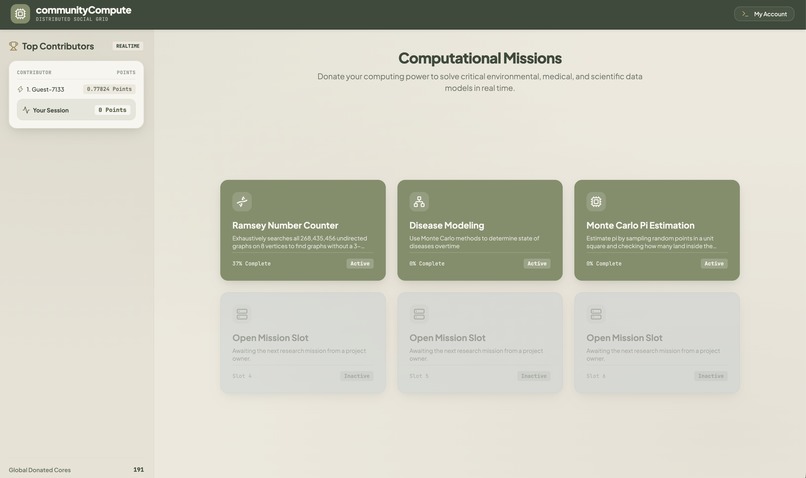The width and height of the screenshot is (806, 478).
Task: Open the Disease Modeling mission card
Action: (x=480, y=230)
